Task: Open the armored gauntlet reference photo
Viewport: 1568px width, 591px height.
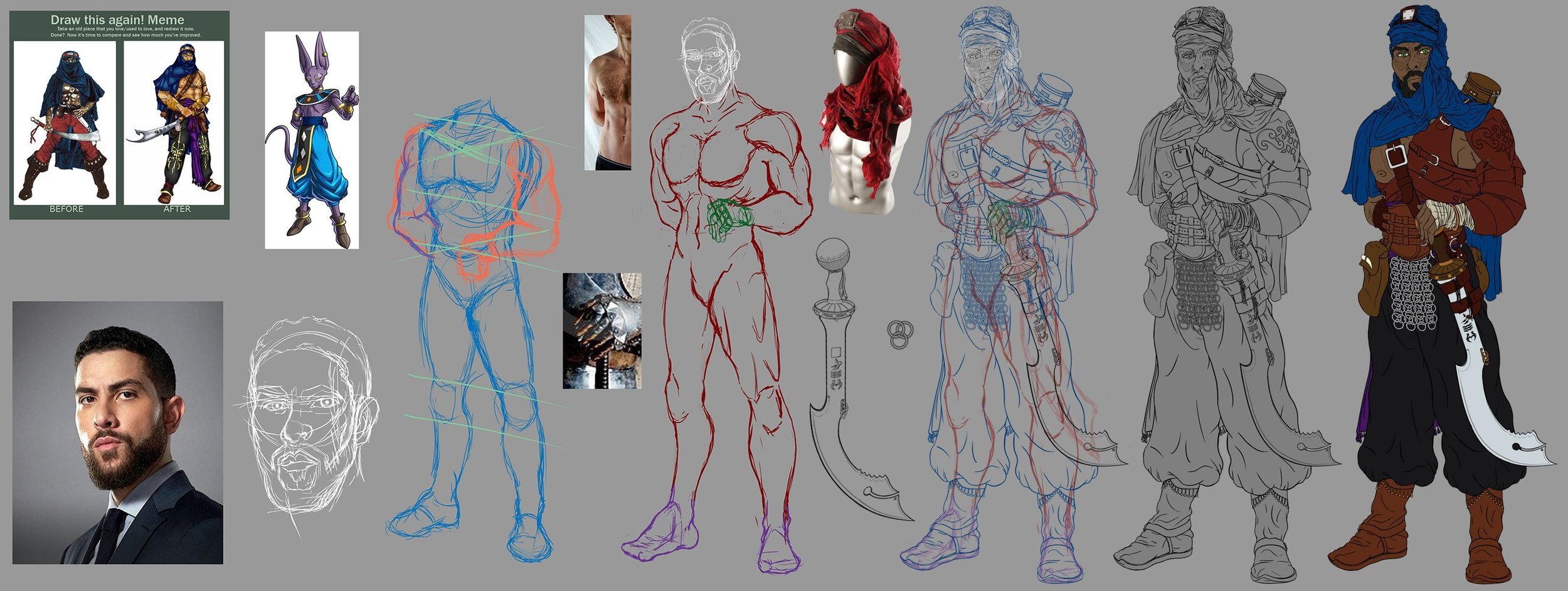Action: (601, 331)
